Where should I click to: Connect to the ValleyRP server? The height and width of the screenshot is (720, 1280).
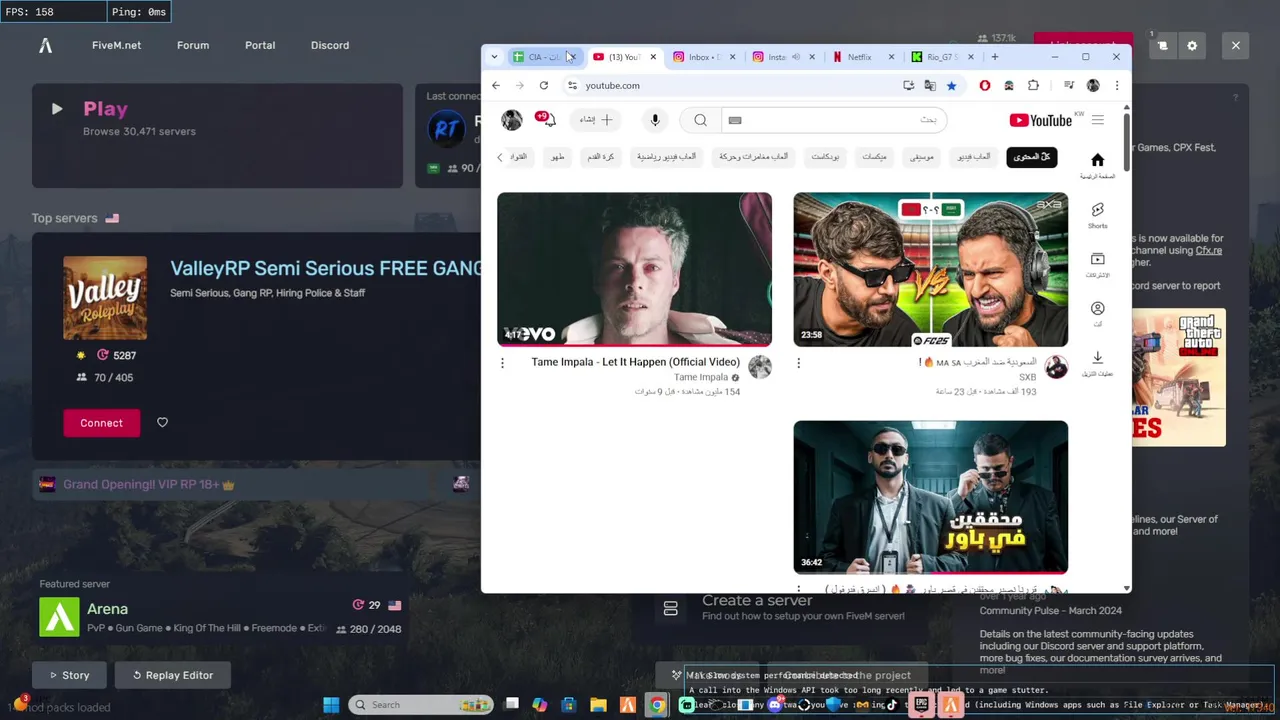101,423
